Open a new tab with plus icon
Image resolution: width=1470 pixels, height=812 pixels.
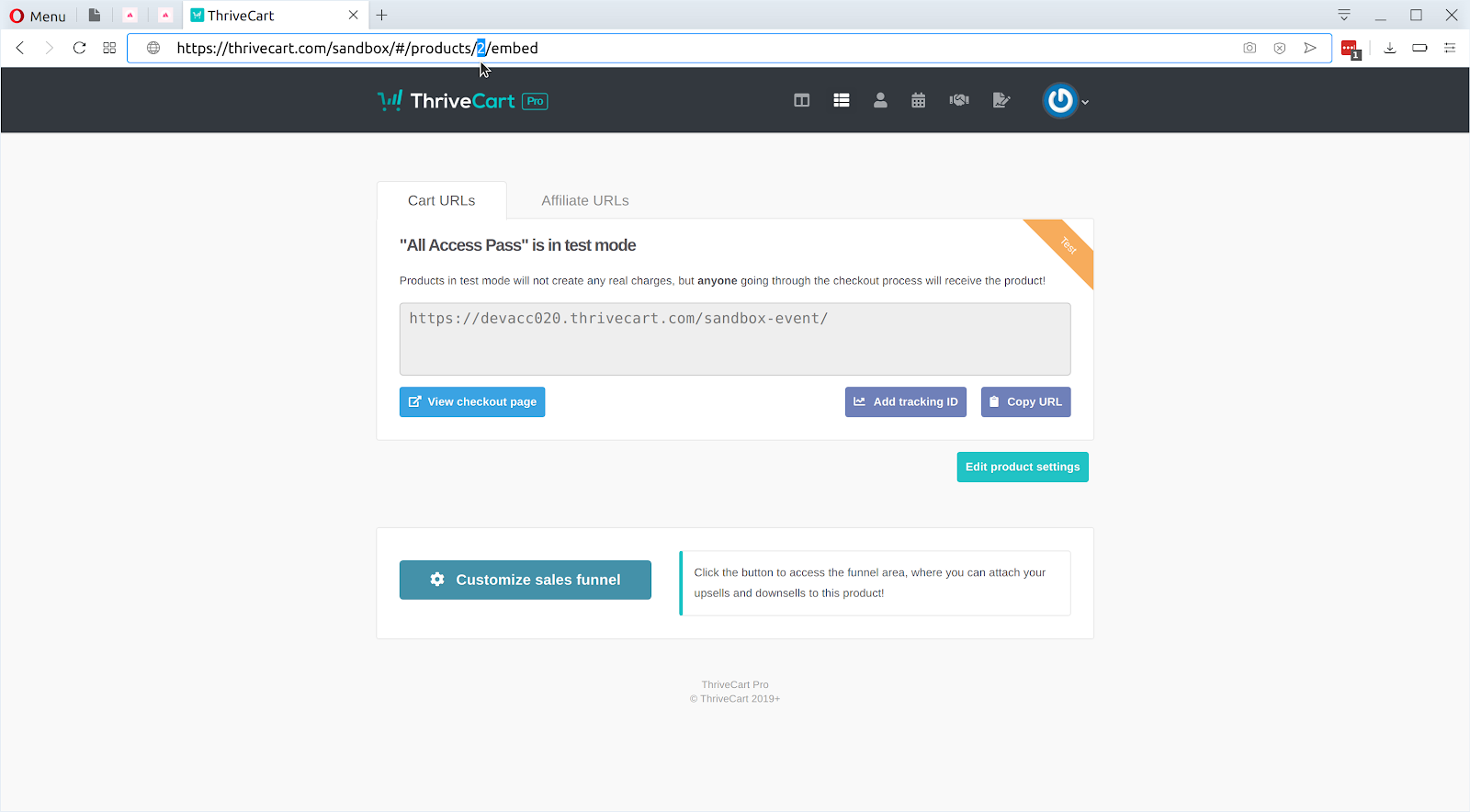[382, 15]
